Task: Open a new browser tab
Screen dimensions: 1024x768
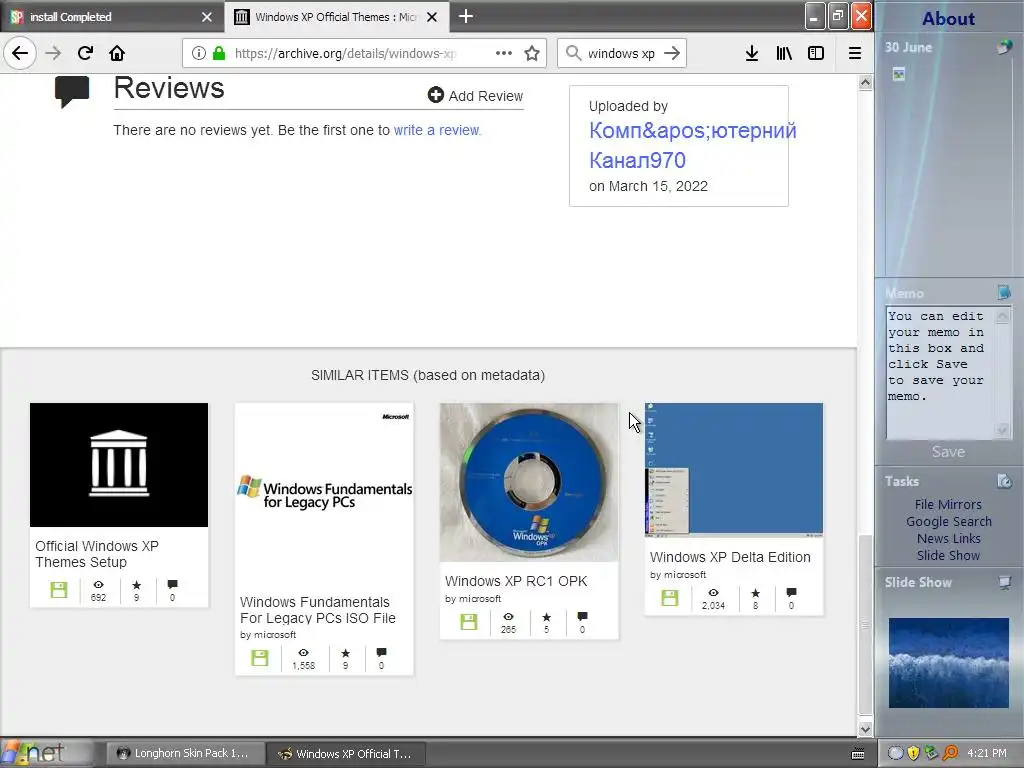Action: [x=466, y=16]
